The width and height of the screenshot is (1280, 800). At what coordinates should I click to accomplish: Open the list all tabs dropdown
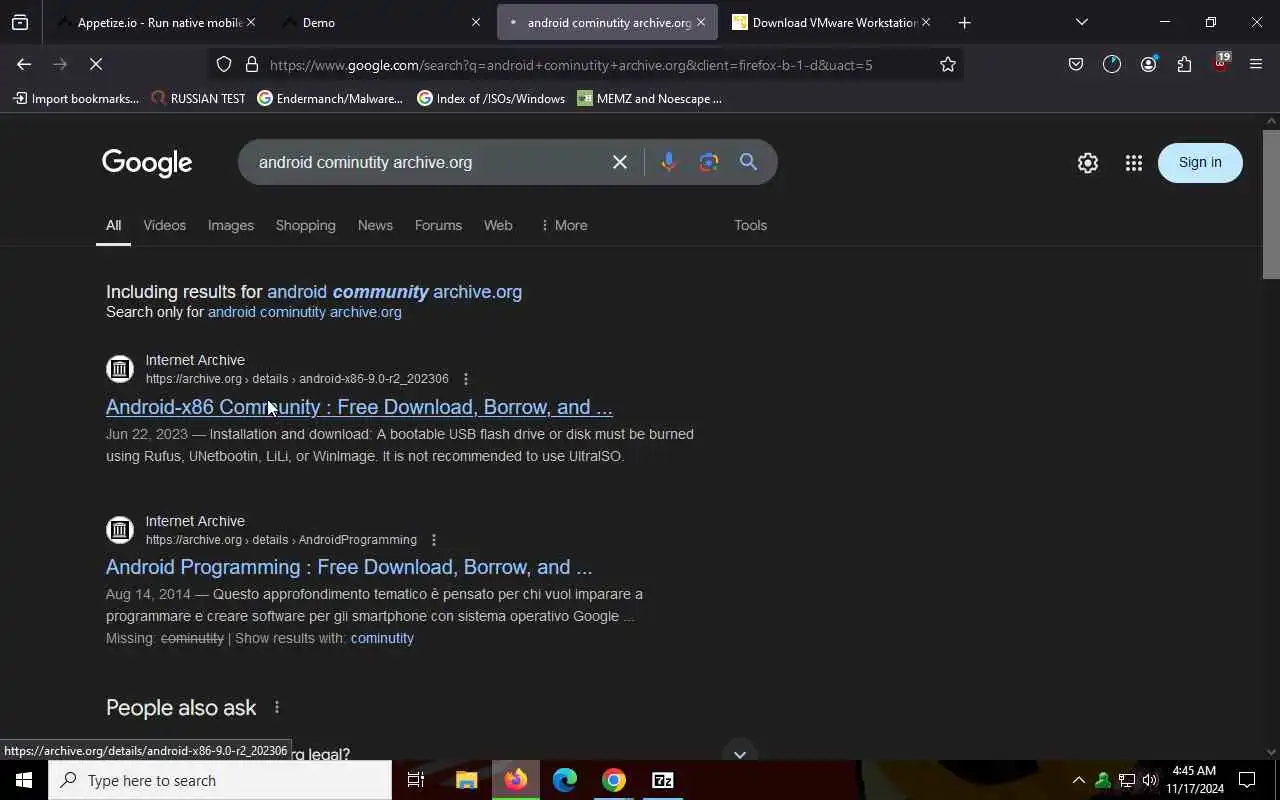[1082, 22]
